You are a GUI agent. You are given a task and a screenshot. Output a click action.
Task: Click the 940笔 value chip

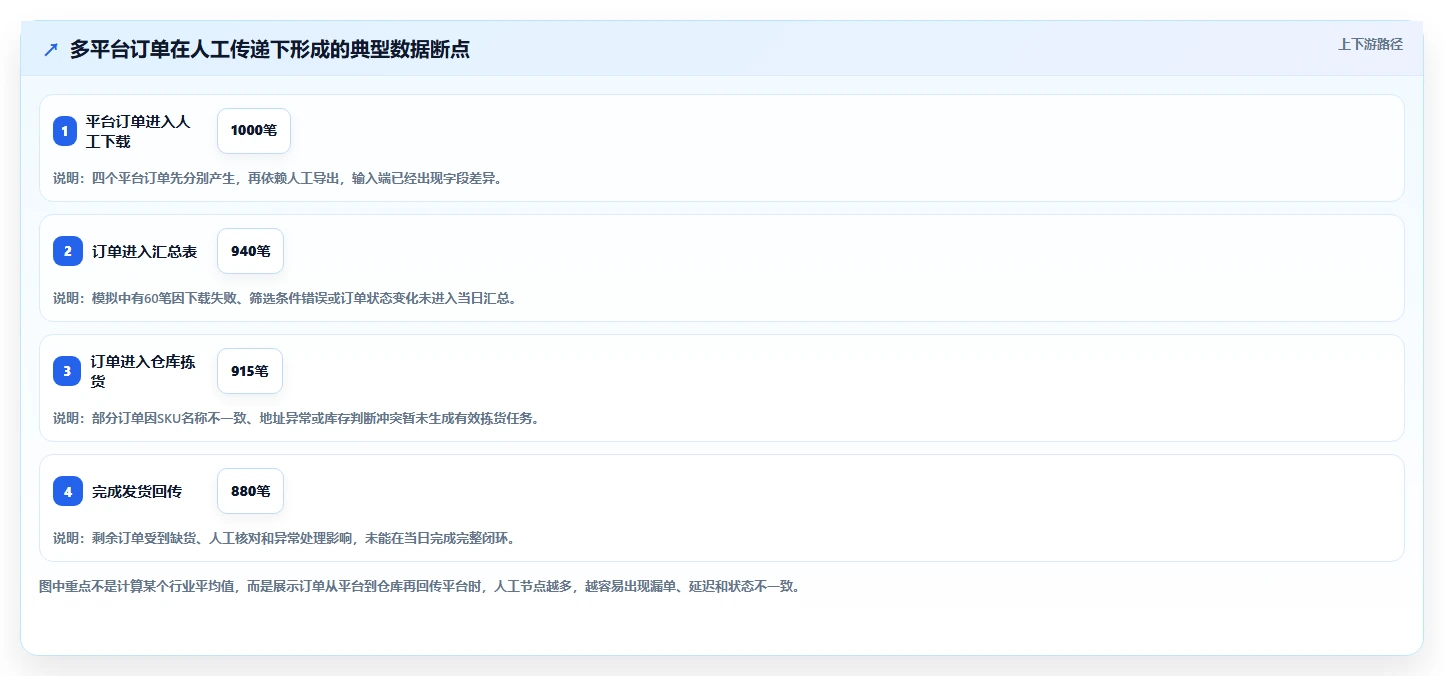250,251
